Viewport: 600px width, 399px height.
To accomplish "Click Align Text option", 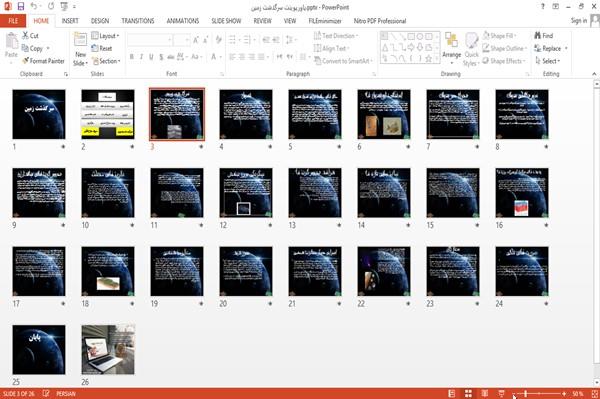I will 331,48.
